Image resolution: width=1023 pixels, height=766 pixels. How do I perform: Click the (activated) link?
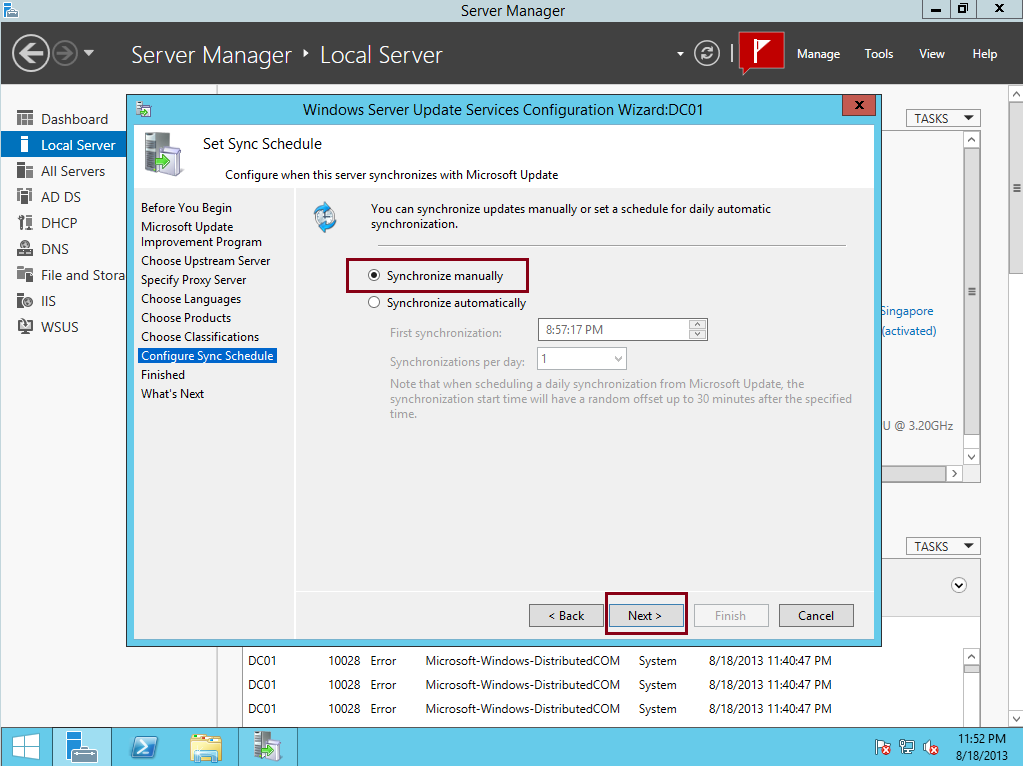click(x=909, y=331)
